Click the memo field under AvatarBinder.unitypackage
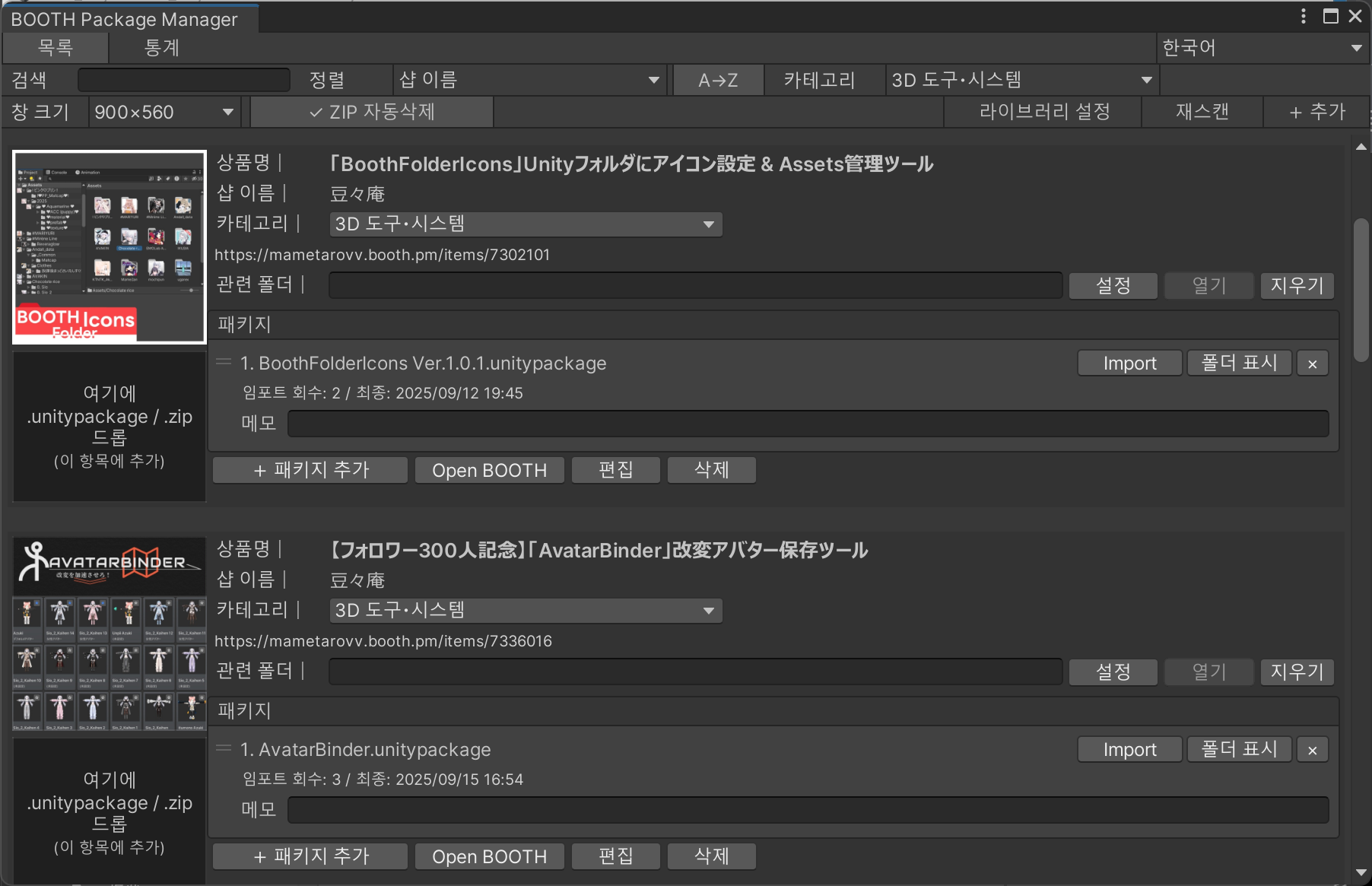Screen dimensions: 1372x886 808,809
